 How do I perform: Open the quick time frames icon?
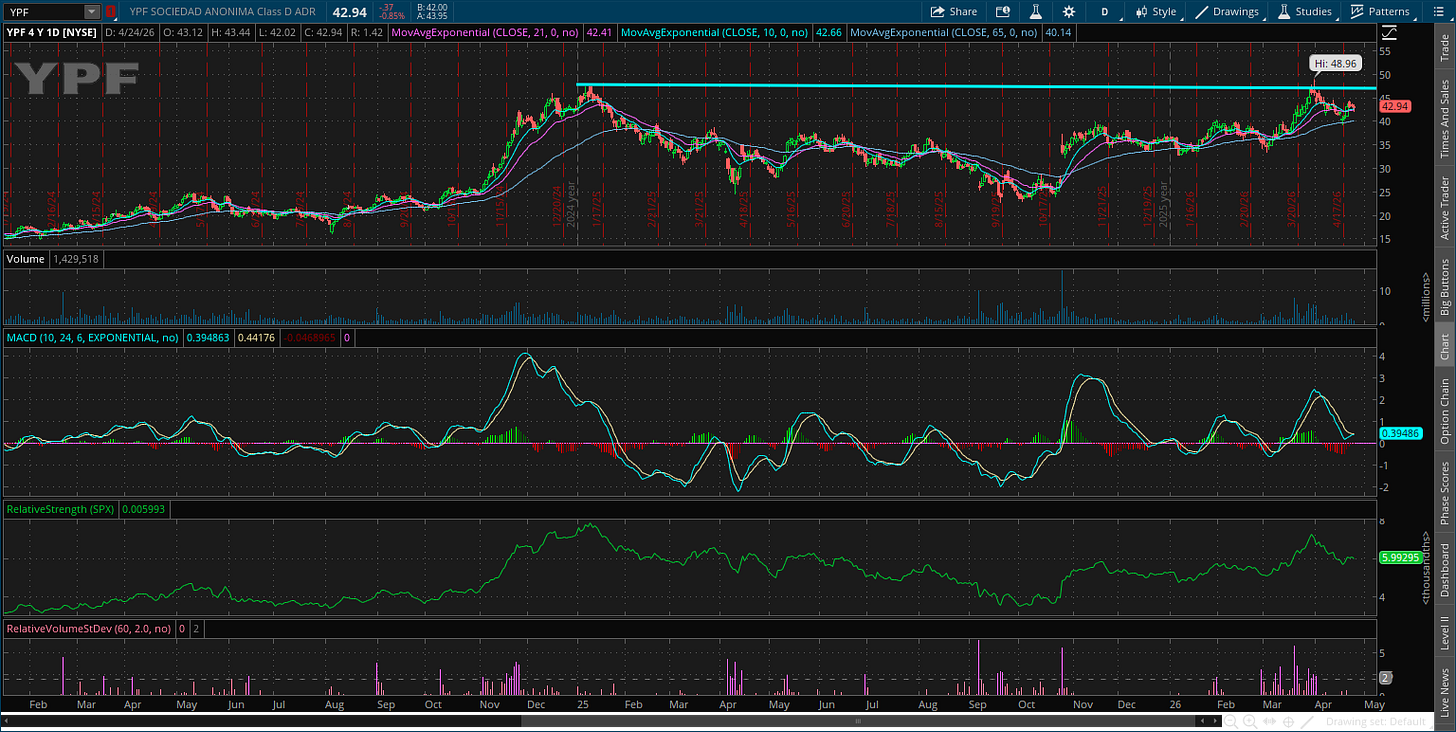(1003, 12)
